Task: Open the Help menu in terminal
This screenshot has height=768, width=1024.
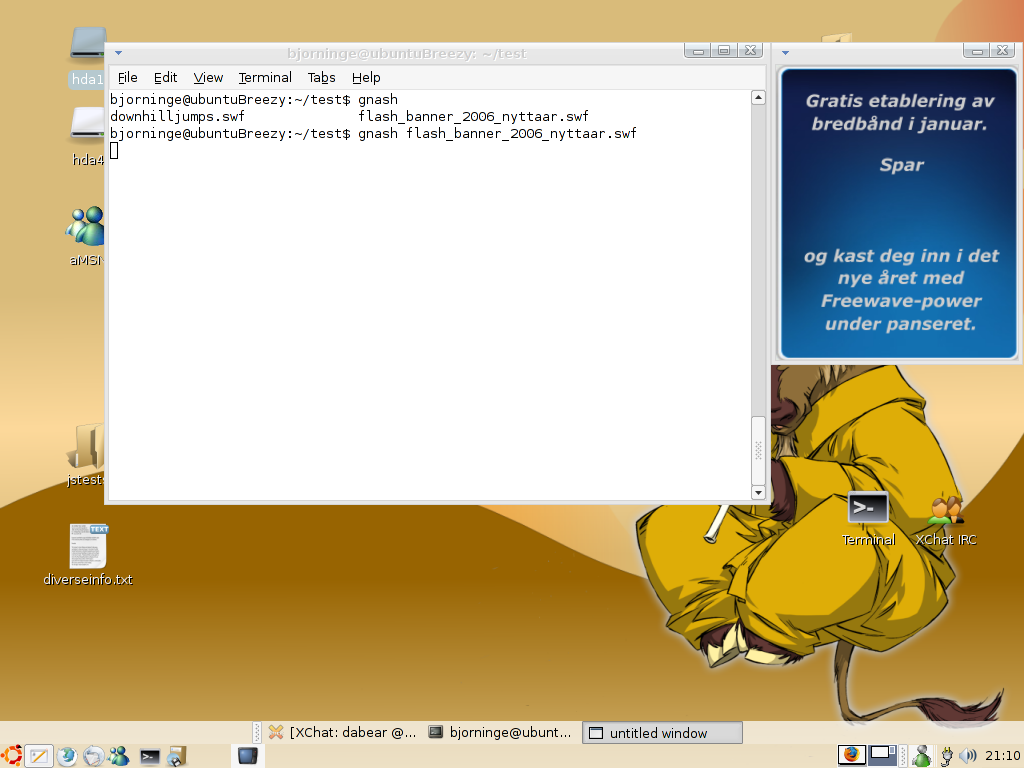Action: pos(366,78)
